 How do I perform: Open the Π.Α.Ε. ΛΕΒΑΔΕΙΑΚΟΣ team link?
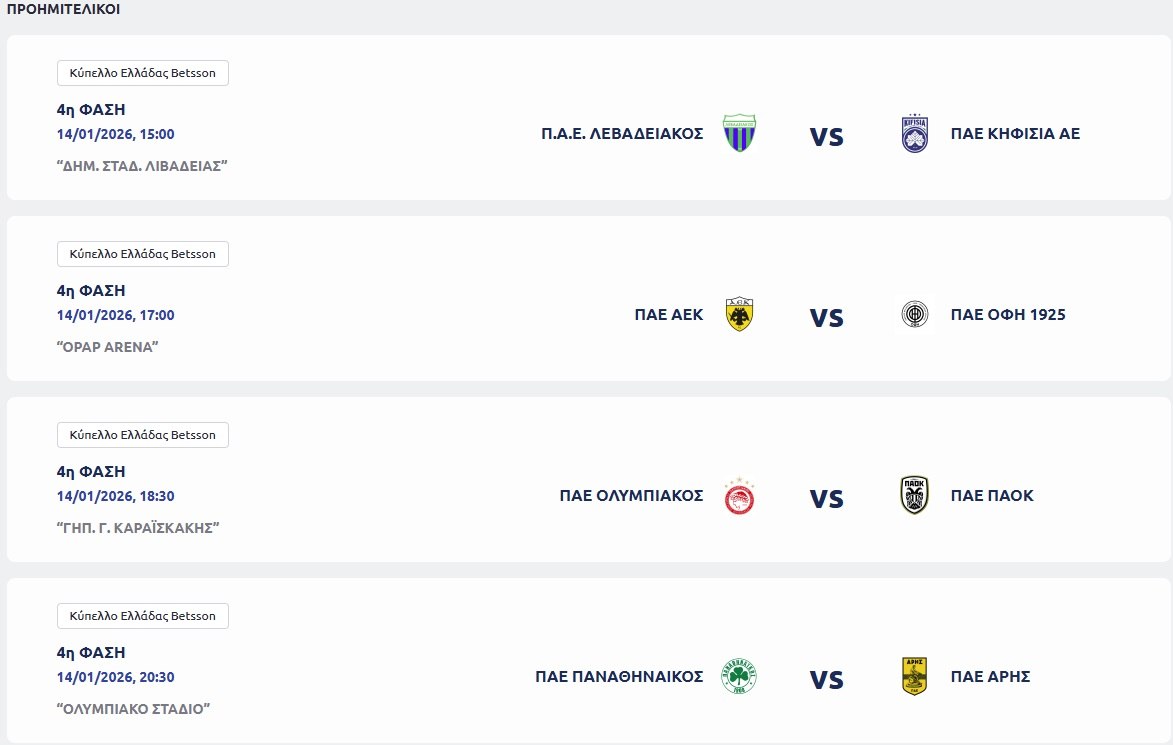pos(622,134)
